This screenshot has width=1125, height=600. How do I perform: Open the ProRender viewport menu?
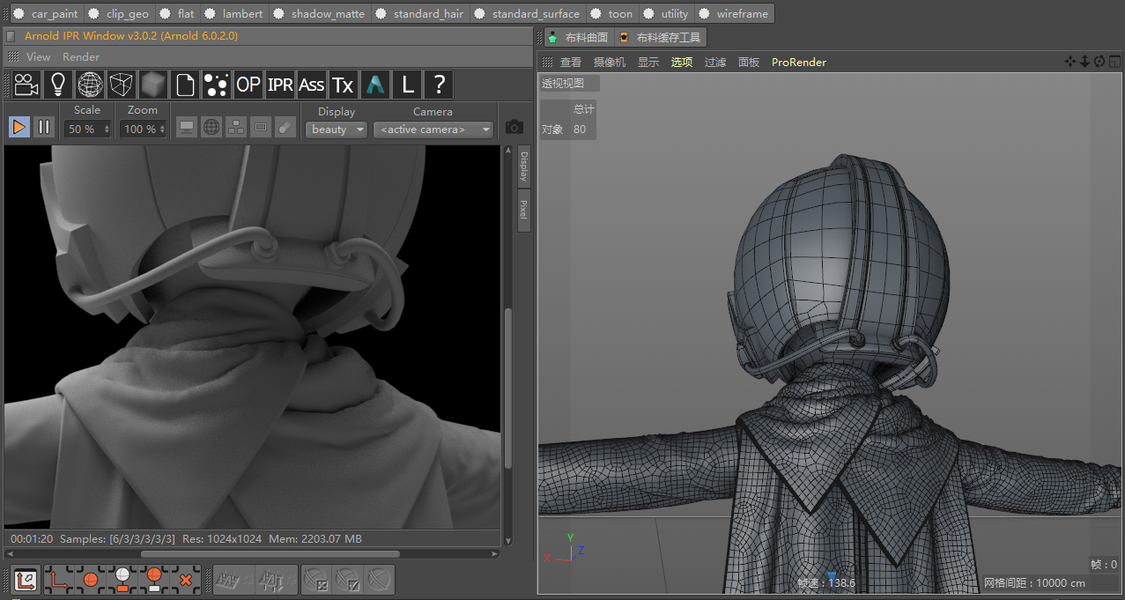tap(798, 62)
